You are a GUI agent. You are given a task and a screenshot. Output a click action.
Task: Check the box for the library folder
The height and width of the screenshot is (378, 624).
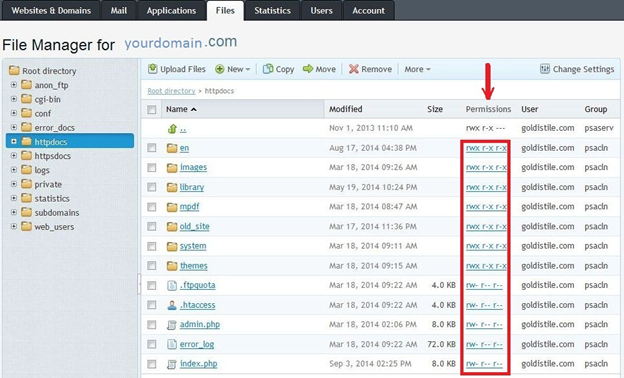pos(152,187)
